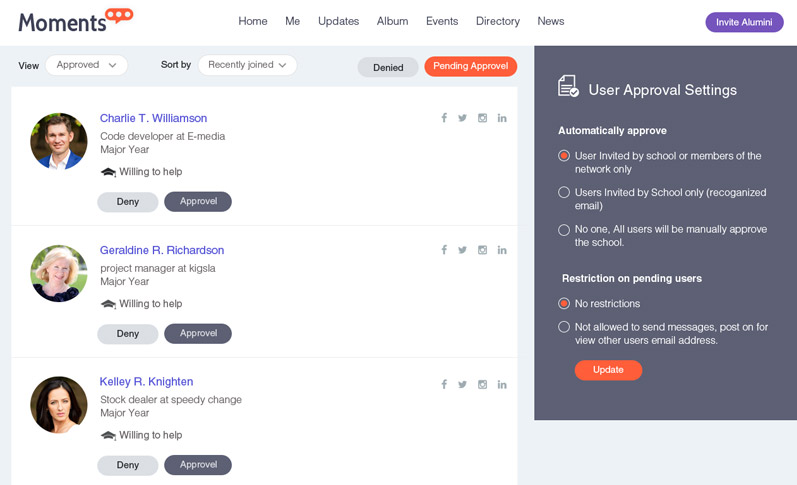The image size is (797, 485).
Task: Select 'No one, All users manually approve' option
Action: 564,230
